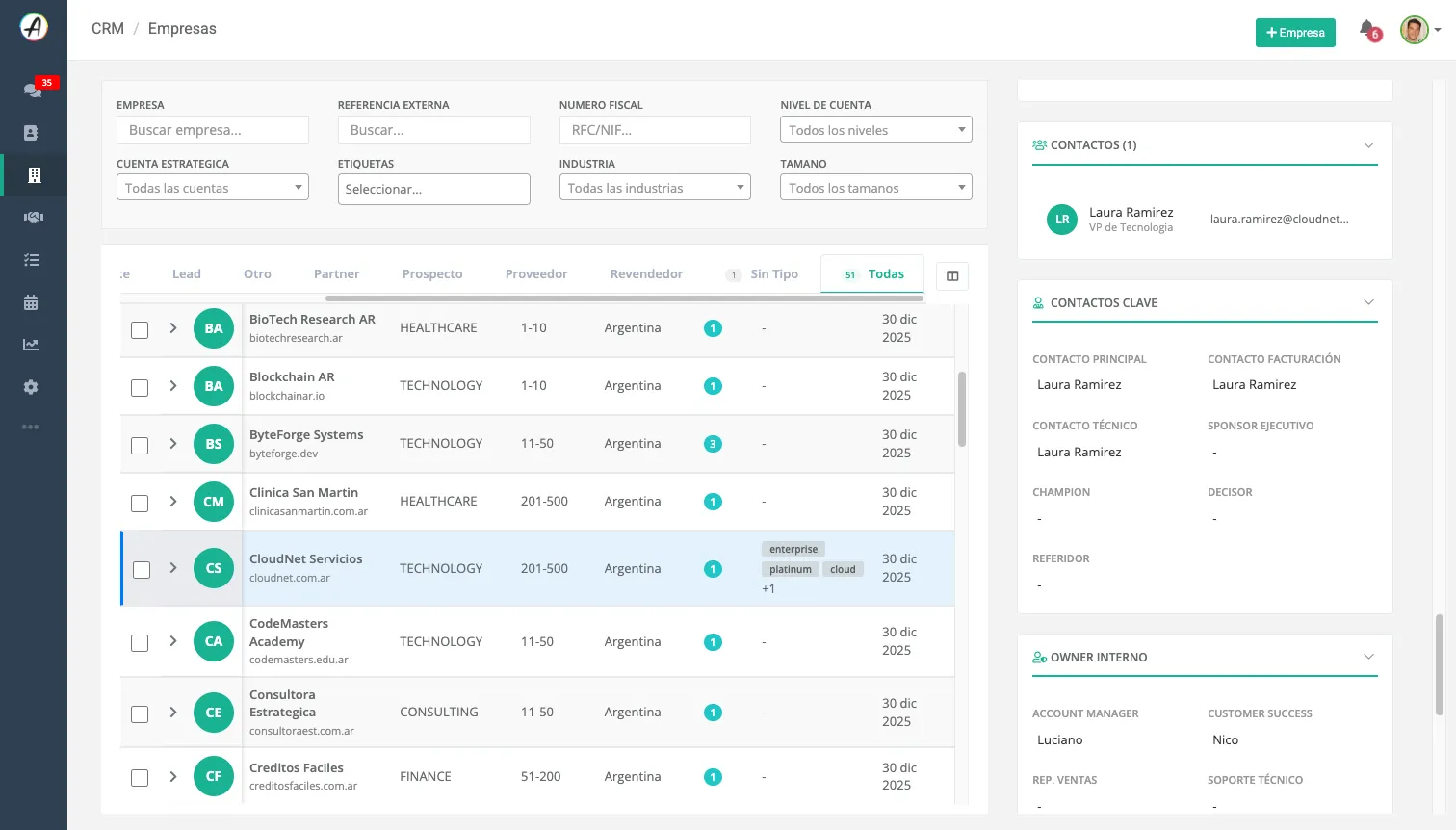Screen dimensions: 1456x830
Task: Switch to the Proveedor tab
Action: point(536,274)
